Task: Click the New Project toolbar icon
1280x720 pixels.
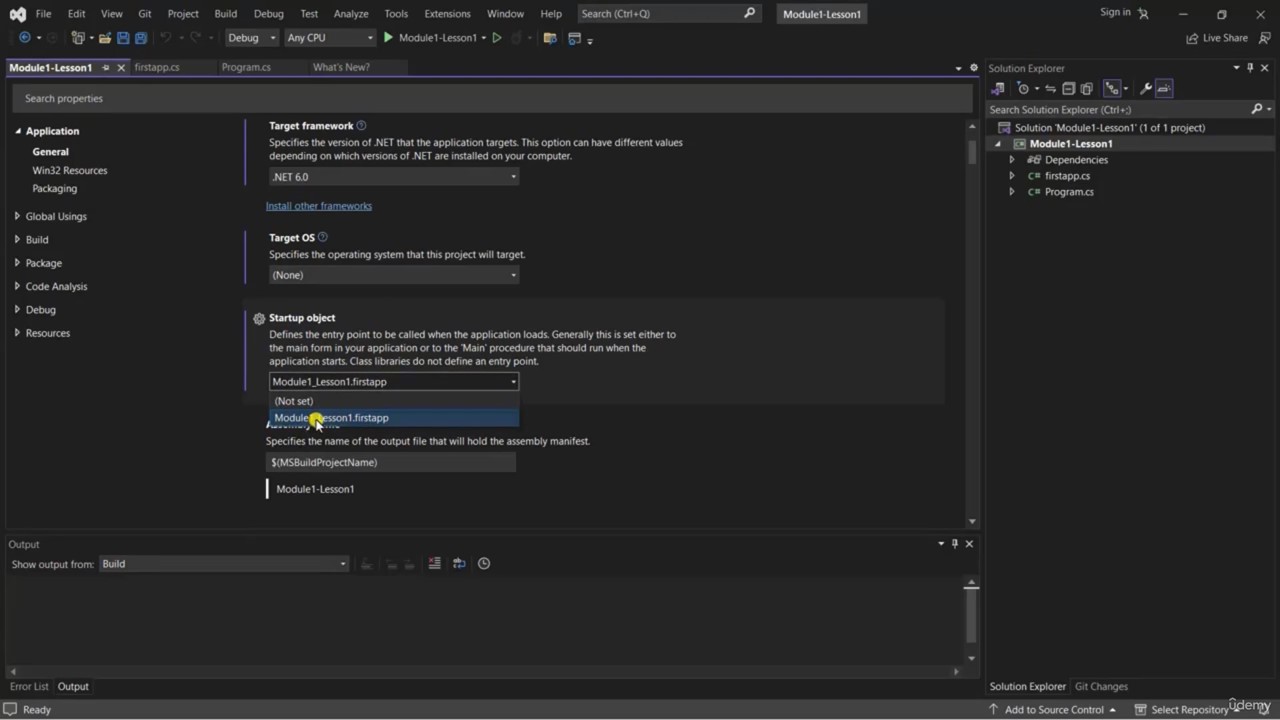Action: (x=78, y=38)
